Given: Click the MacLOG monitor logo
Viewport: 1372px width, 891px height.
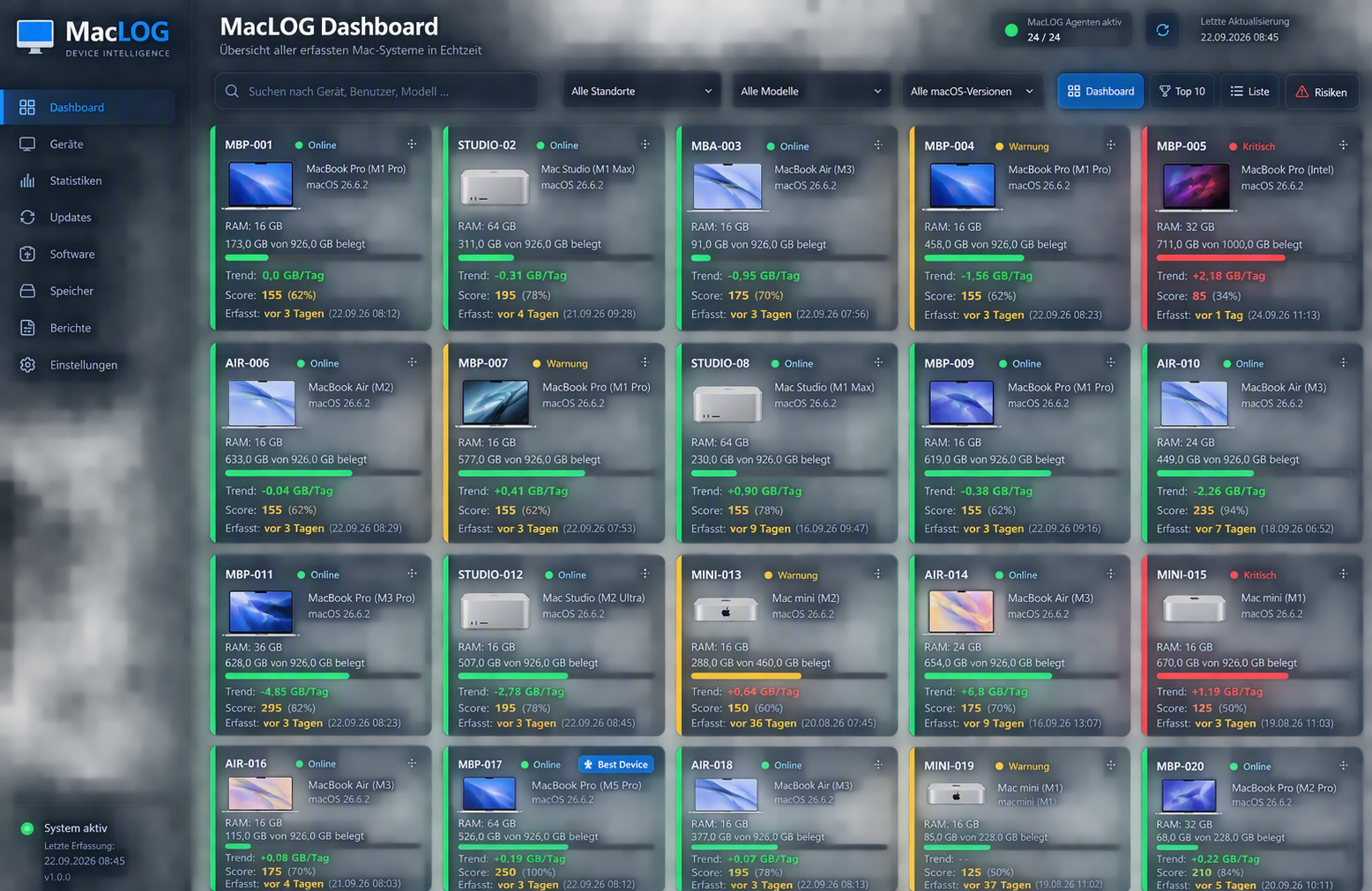Looking at the screenshot, I should click(35, 37).
